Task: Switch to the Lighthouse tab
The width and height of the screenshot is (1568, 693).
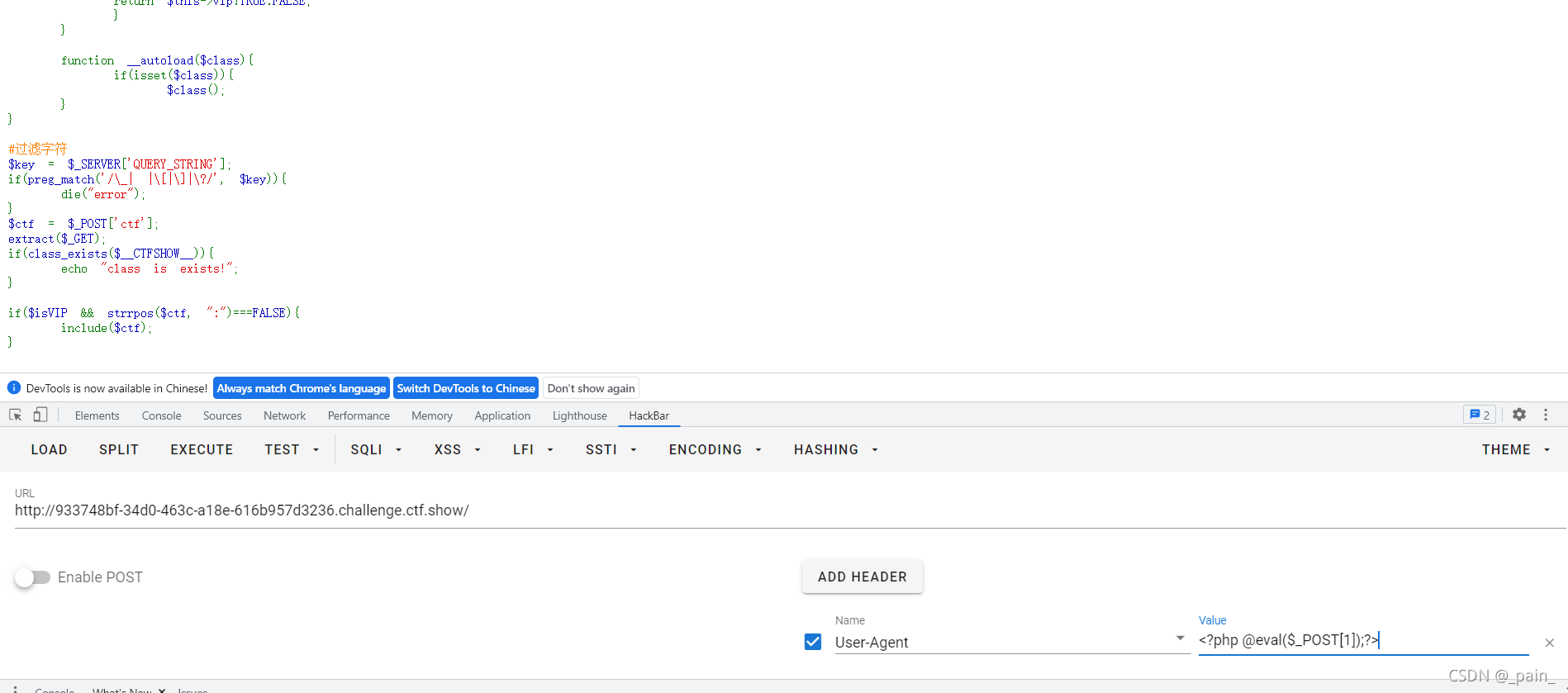Action: (579, 415)
